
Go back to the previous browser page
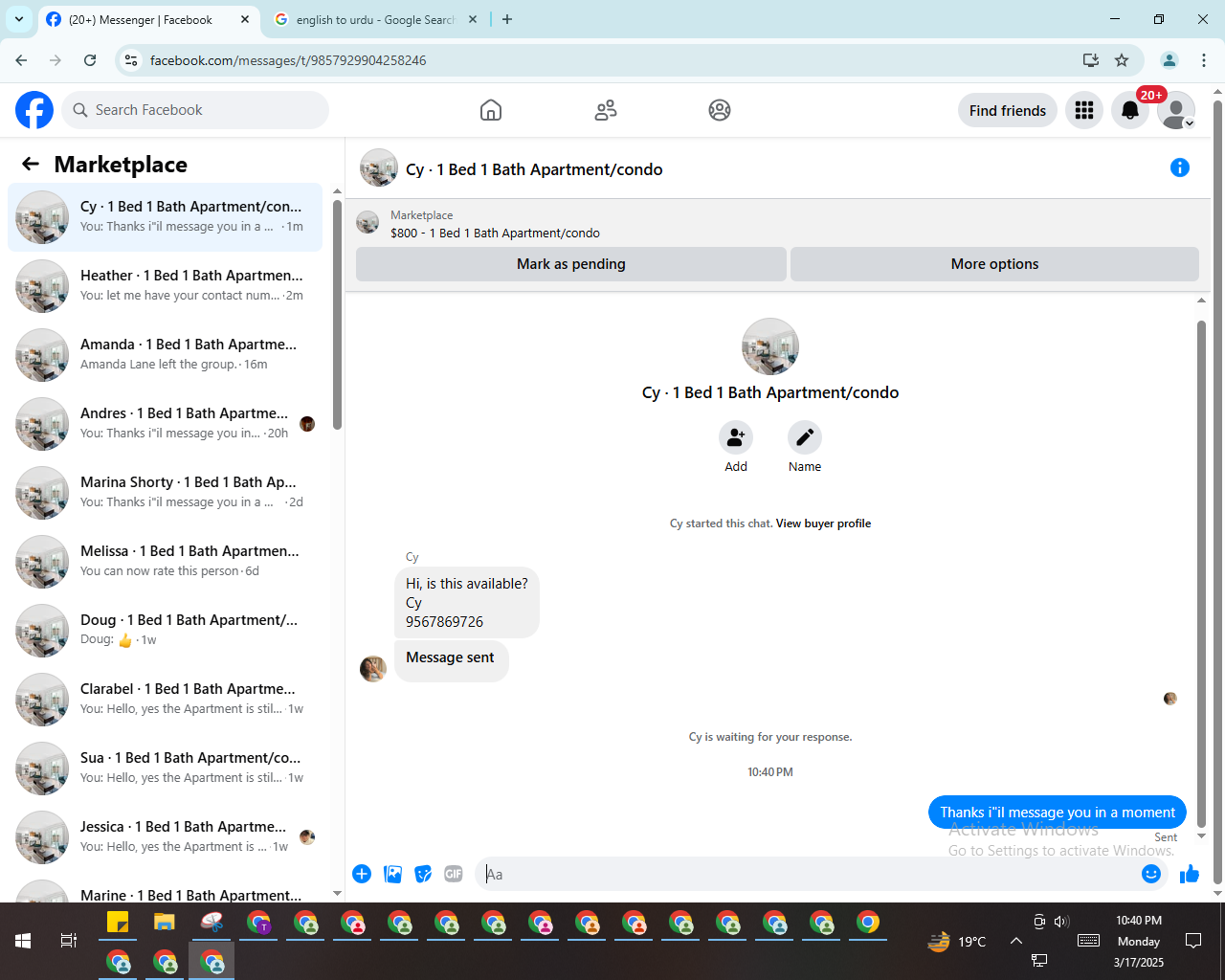click(21, 60)
